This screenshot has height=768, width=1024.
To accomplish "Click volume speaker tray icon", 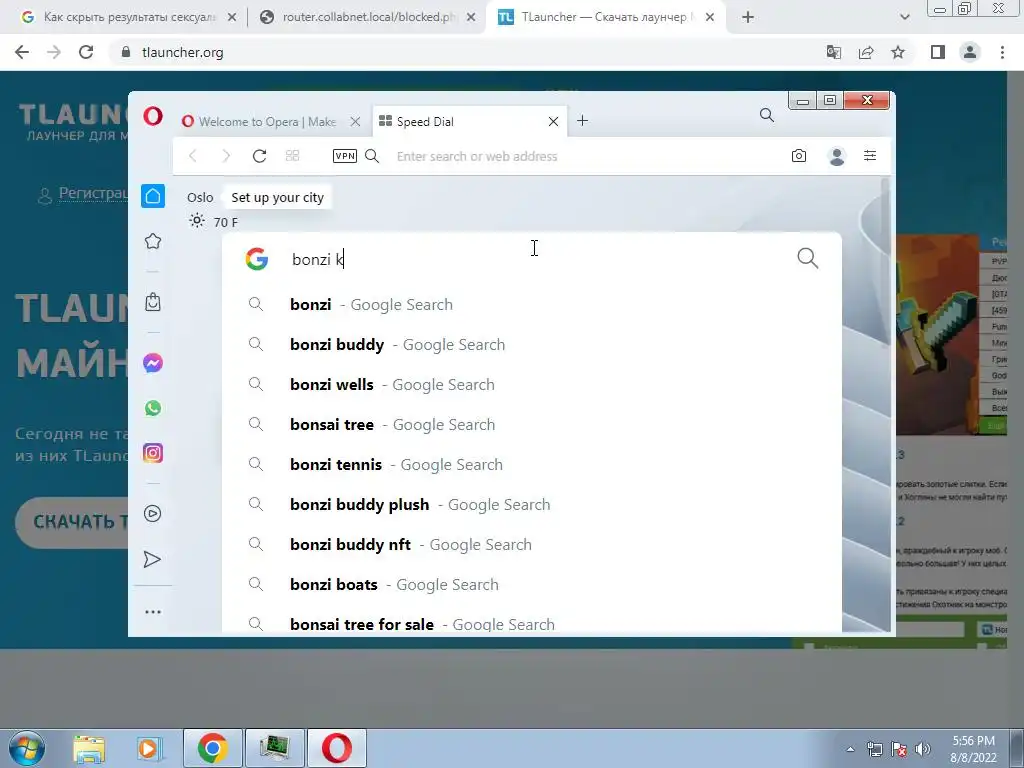I will 923,750.
